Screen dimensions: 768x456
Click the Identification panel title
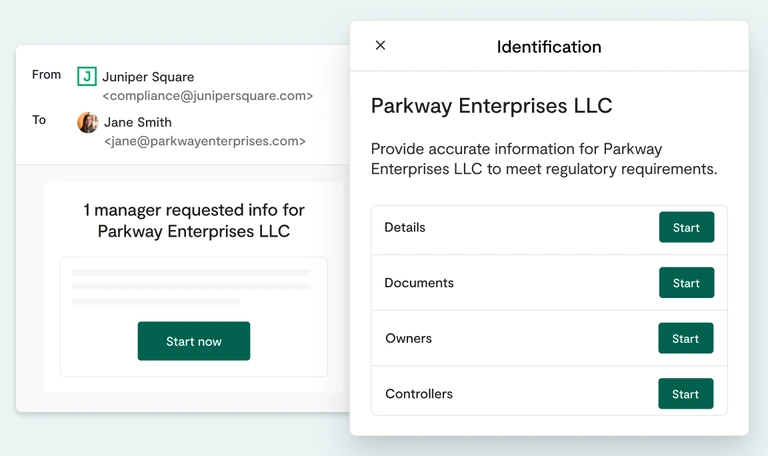[549, 47]
